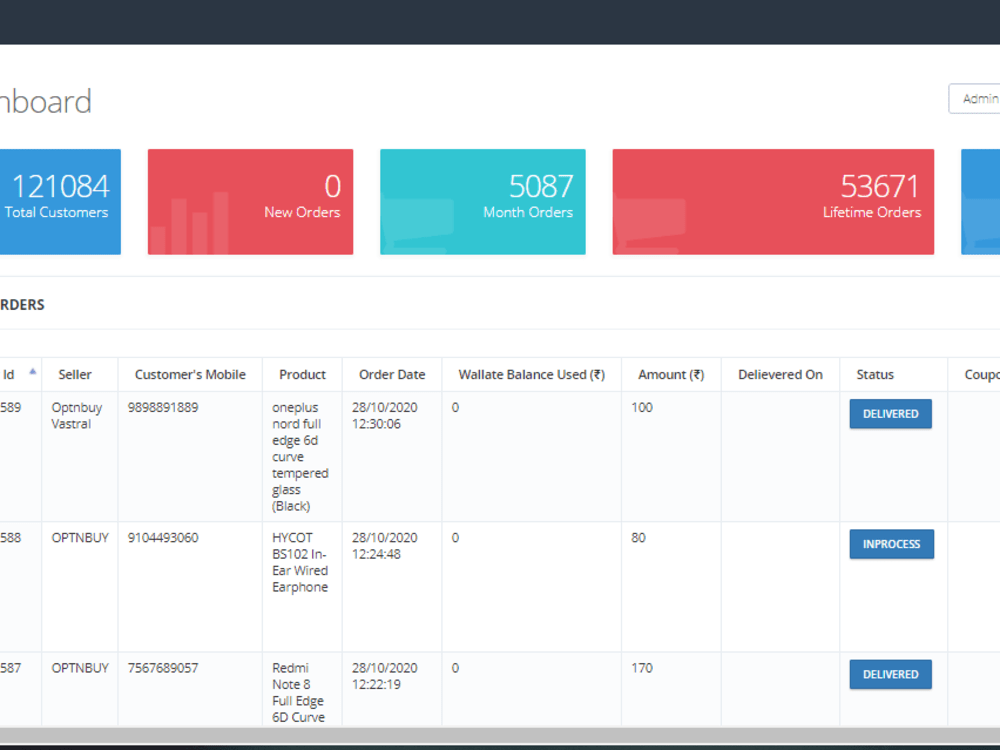This screenshot has height=750, width=1000.
Task: Select the DELIVERED status badge on order 589
Action: coord(890,413)
